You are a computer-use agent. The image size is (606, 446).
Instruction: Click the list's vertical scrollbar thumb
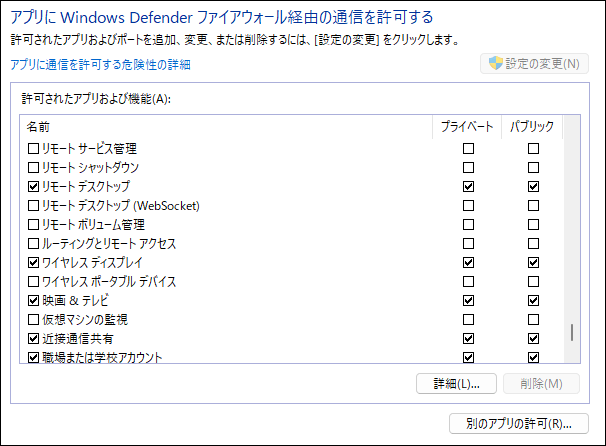pos(572,332)
